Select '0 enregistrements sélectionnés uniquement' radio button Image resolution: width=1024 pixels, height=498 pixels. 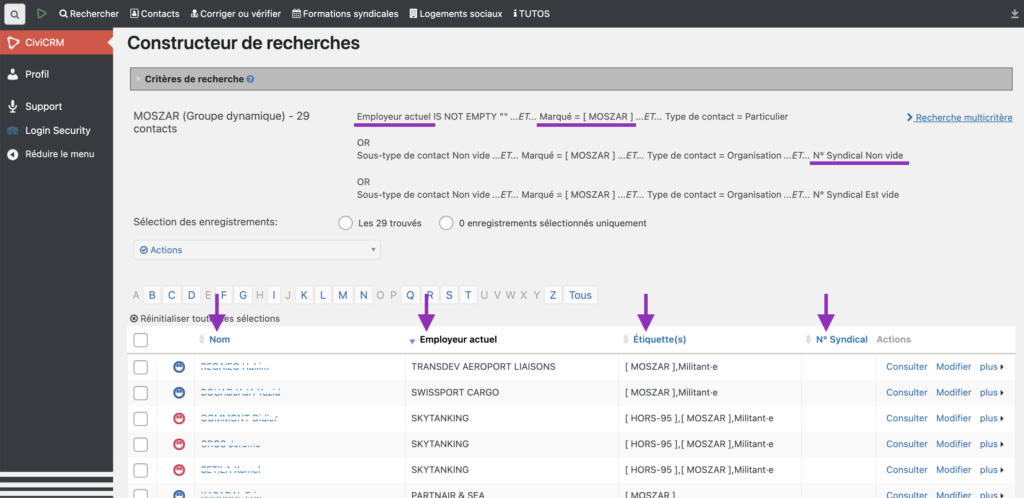pos(446,223)
